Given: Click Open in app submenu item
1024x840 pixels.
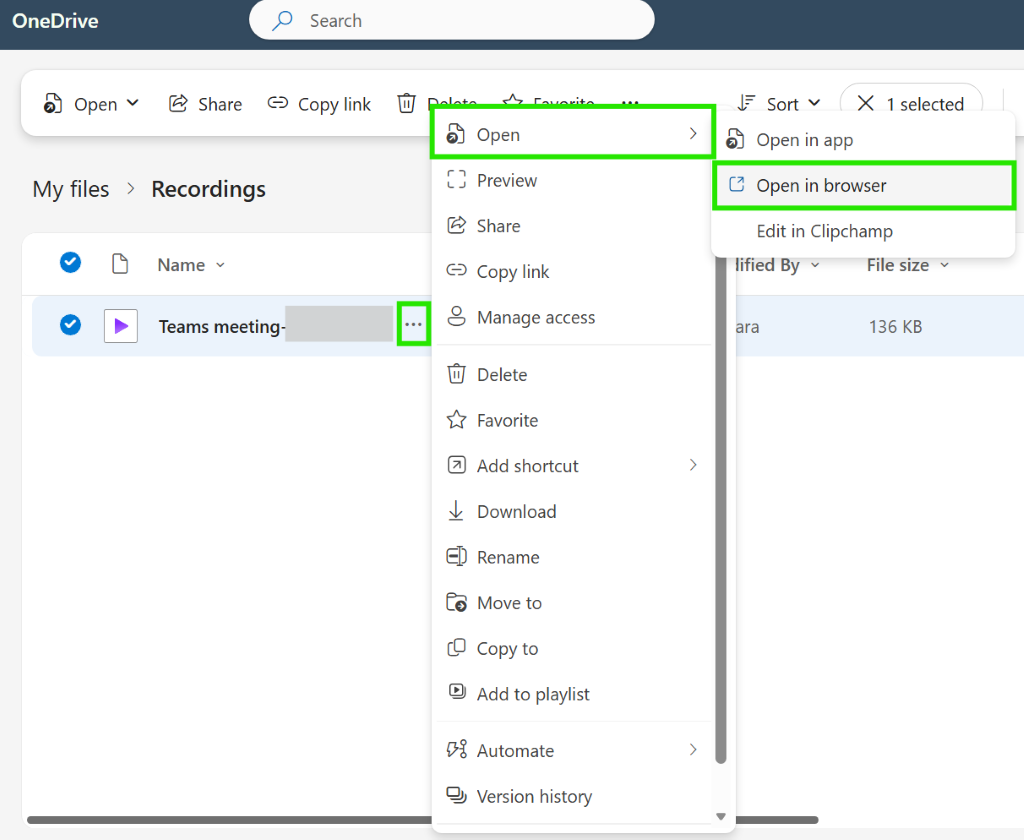Looking at the screenshot, I should 863,140.
